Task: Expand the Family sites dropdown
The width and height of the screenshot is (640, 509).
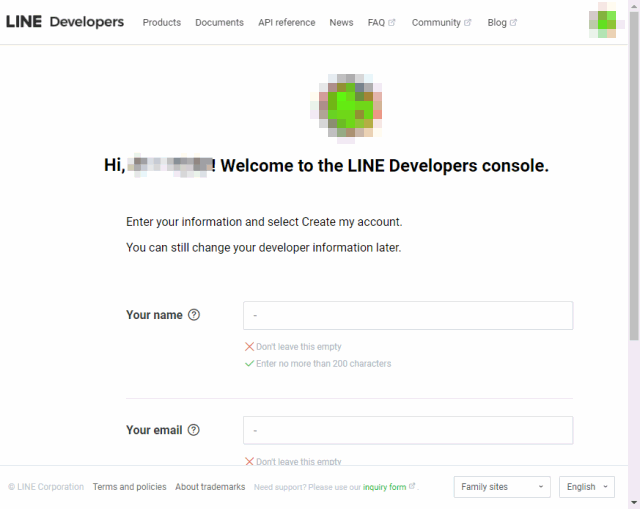Action: click(x=502, y=487)
